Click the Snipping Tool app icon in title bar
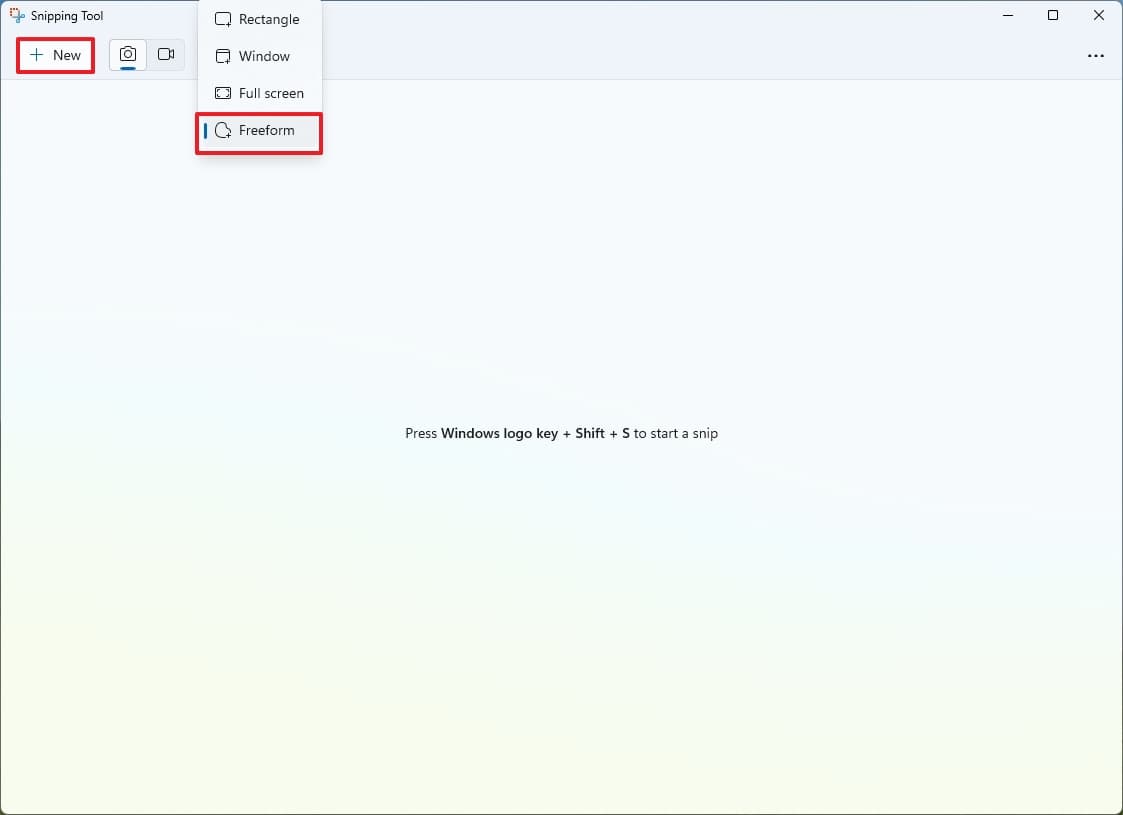This screenshot has height=815, width=1123. (x=17, y=15)
